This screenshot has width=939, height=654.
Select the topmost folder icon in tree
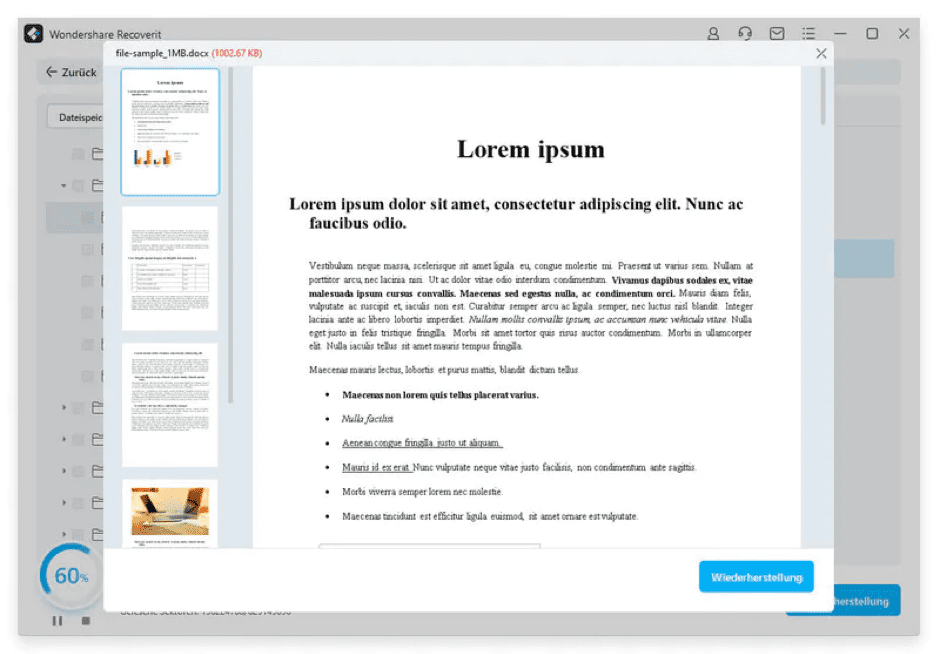[x=97, y=154]
